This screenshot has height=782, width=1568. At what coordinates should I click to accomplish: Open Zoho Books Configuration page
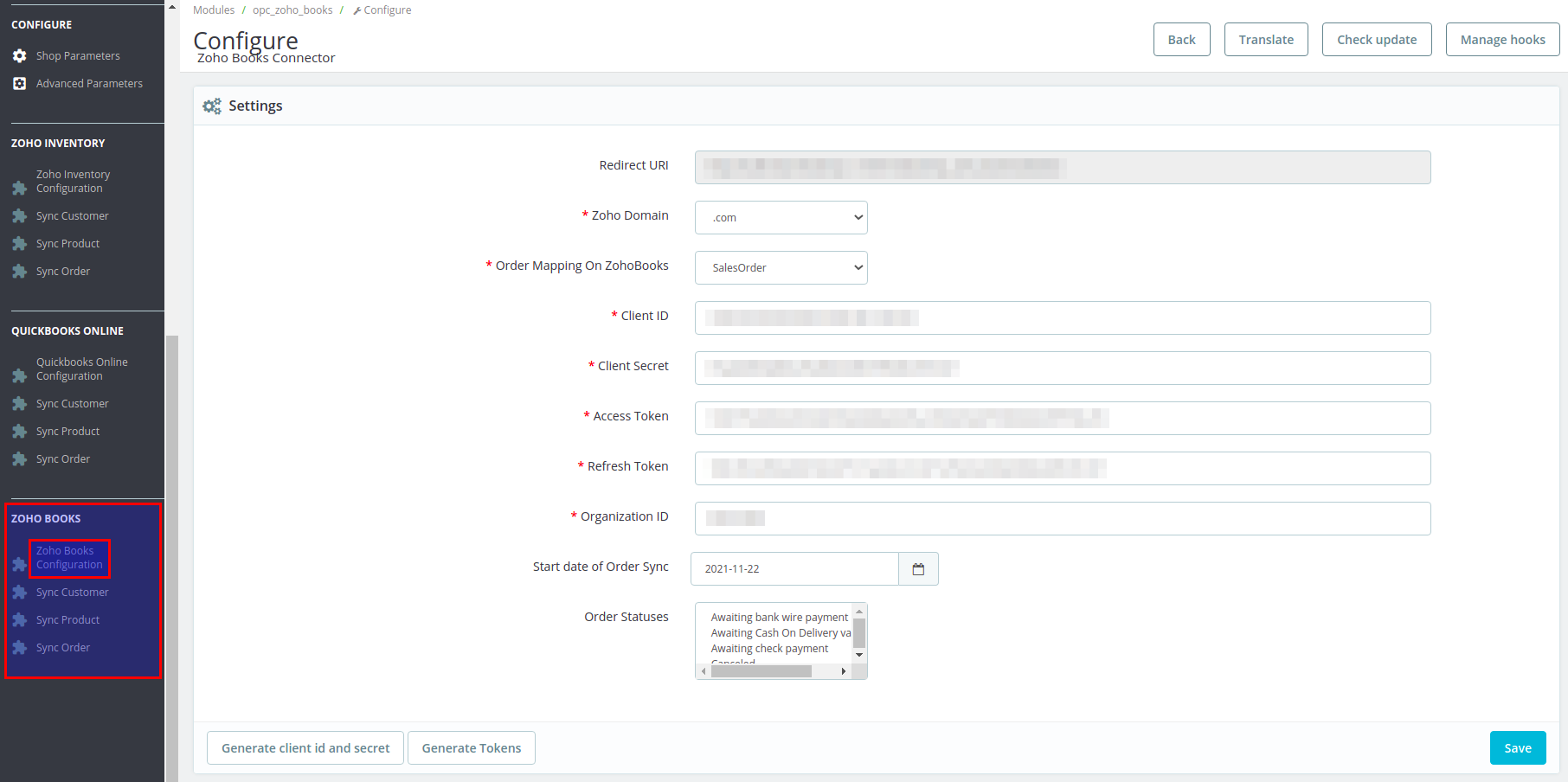69,558
